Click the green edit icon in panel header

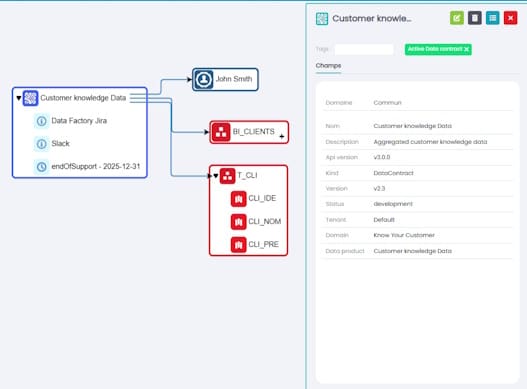pyautogui.click(x=457, y=18)
